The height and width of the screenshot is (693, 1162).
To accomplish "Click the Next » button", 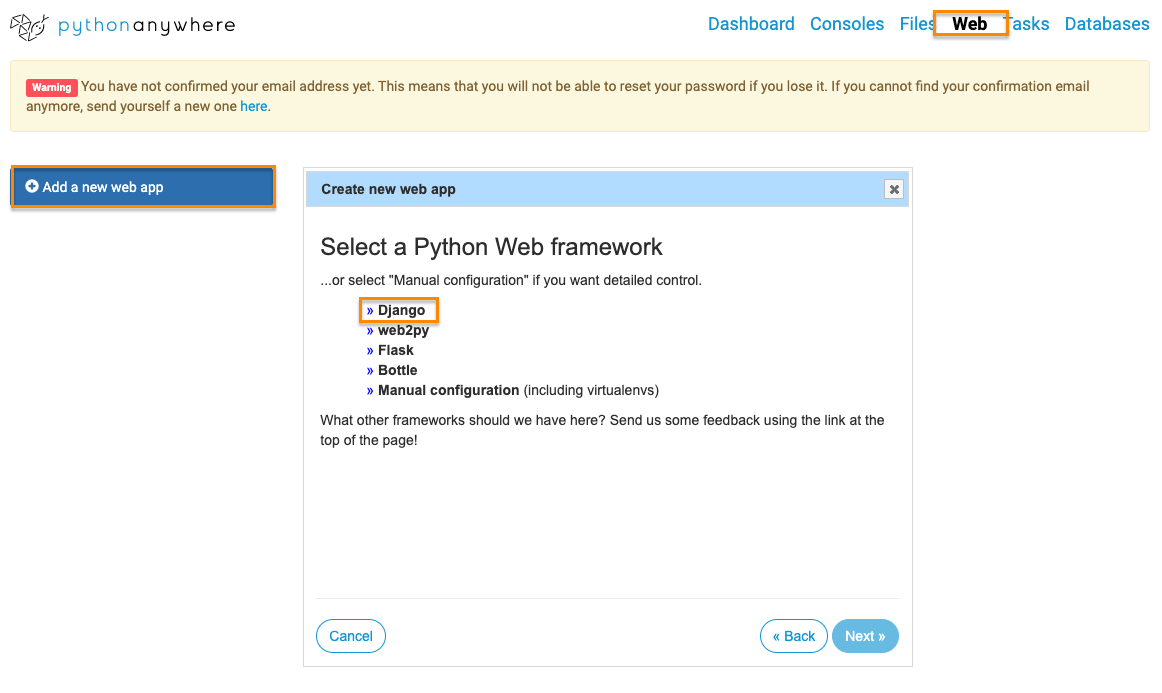I will 865,636.
